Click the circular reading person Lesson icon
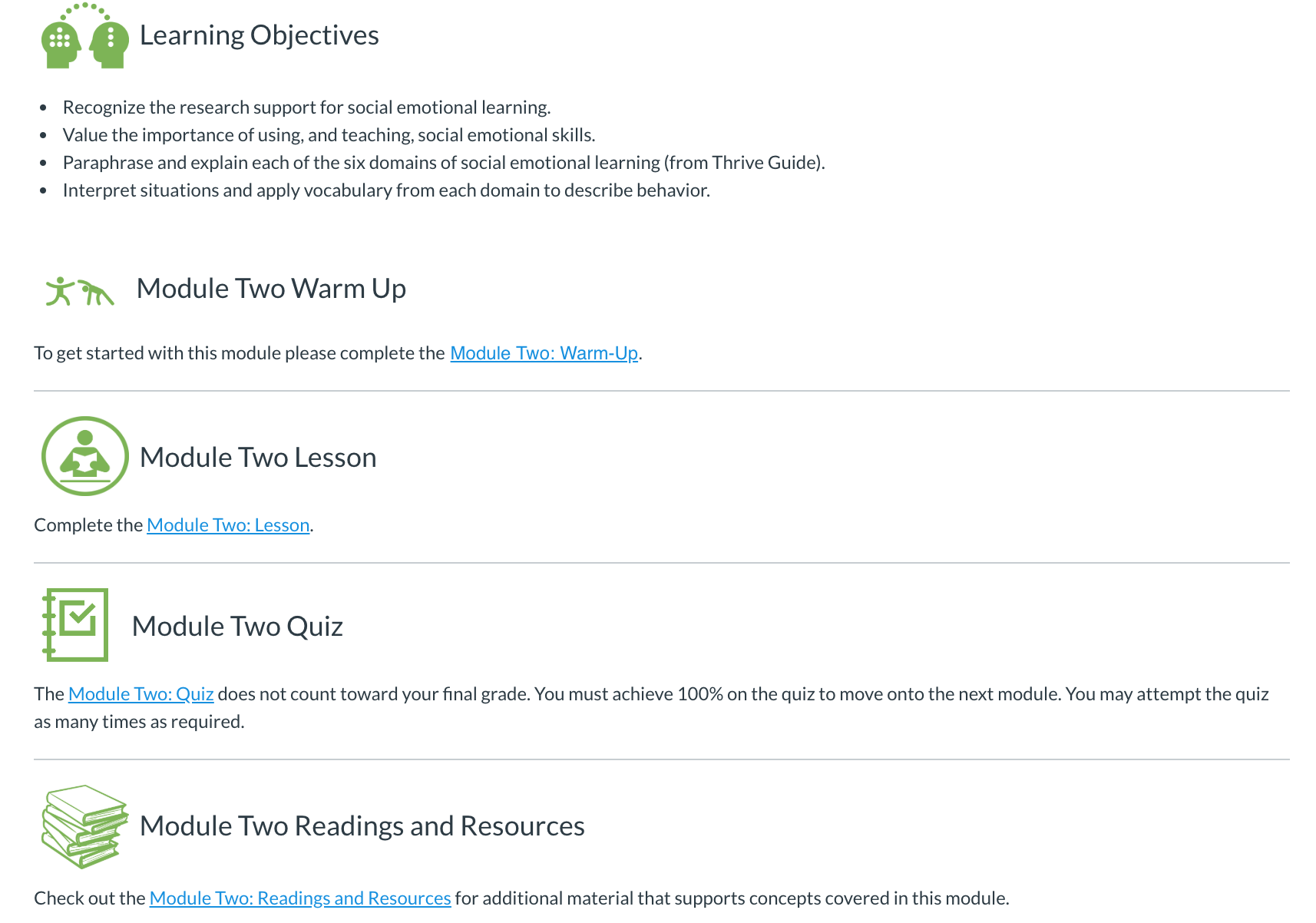The width and height of the screenshot is (1316, 923). coord(84,456)
